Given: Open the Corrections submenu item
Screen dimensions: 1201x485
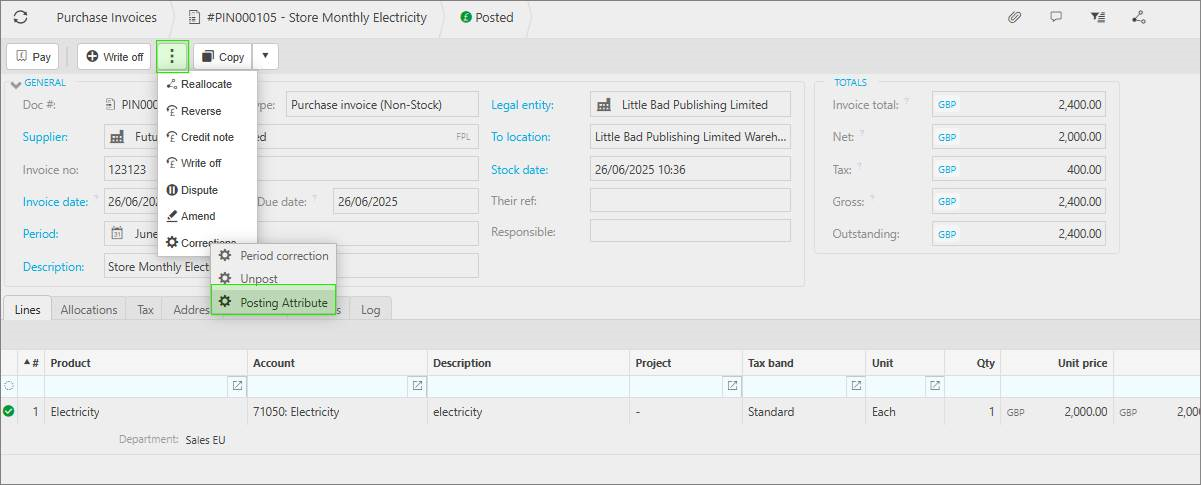Looking at the screenshot, I should tap(207, 242).
